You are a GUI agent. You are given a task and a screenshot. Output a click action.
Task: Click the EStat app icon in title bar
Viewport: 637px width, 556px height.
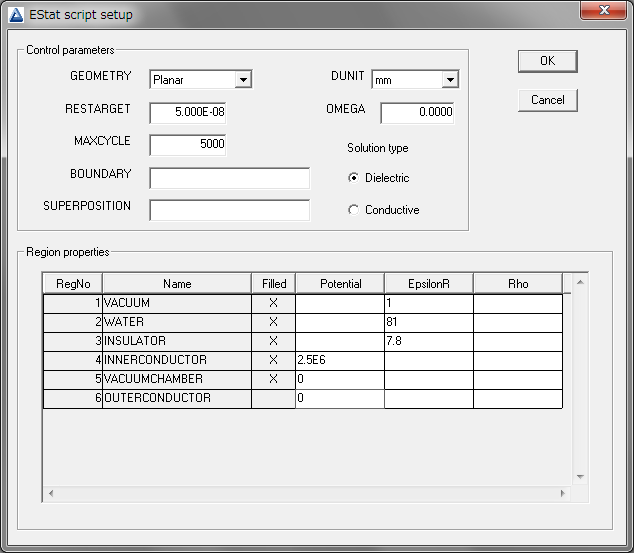click(17, 15)
